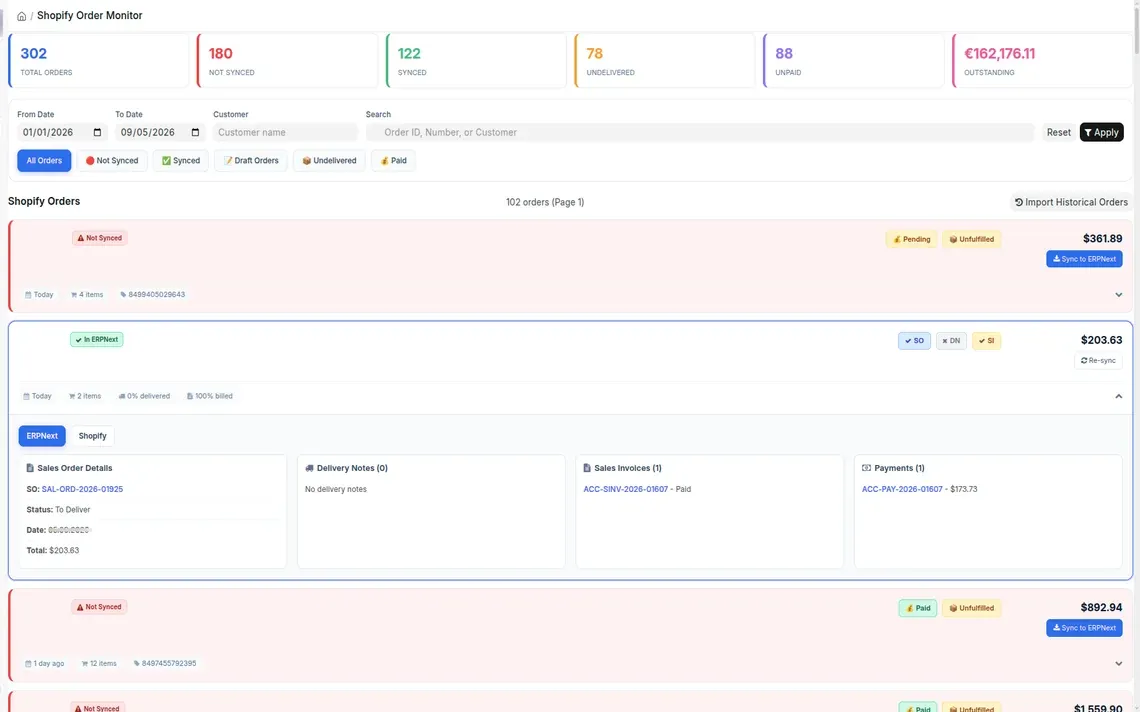Click the '100% billed' indicator
This screenshot has width=1140, height=712.
pyautogui.click(x=209, y=396)
